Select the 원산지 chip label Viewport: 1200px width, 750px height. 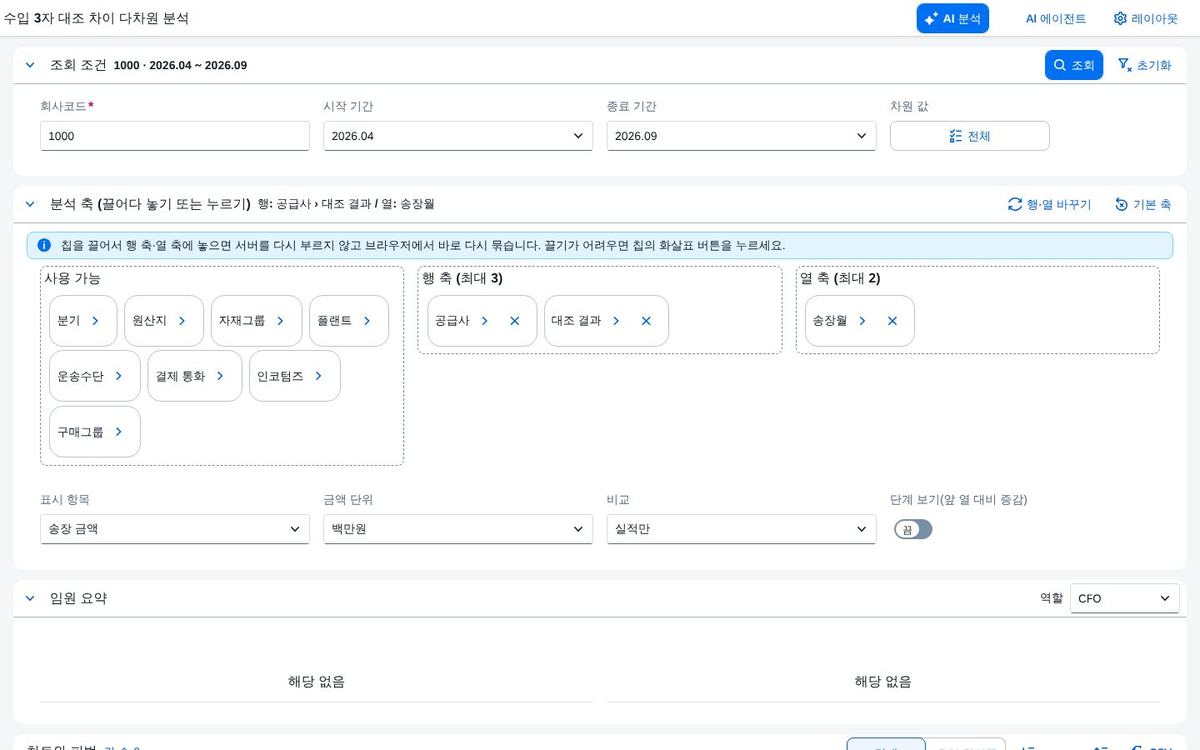point(149,321)
